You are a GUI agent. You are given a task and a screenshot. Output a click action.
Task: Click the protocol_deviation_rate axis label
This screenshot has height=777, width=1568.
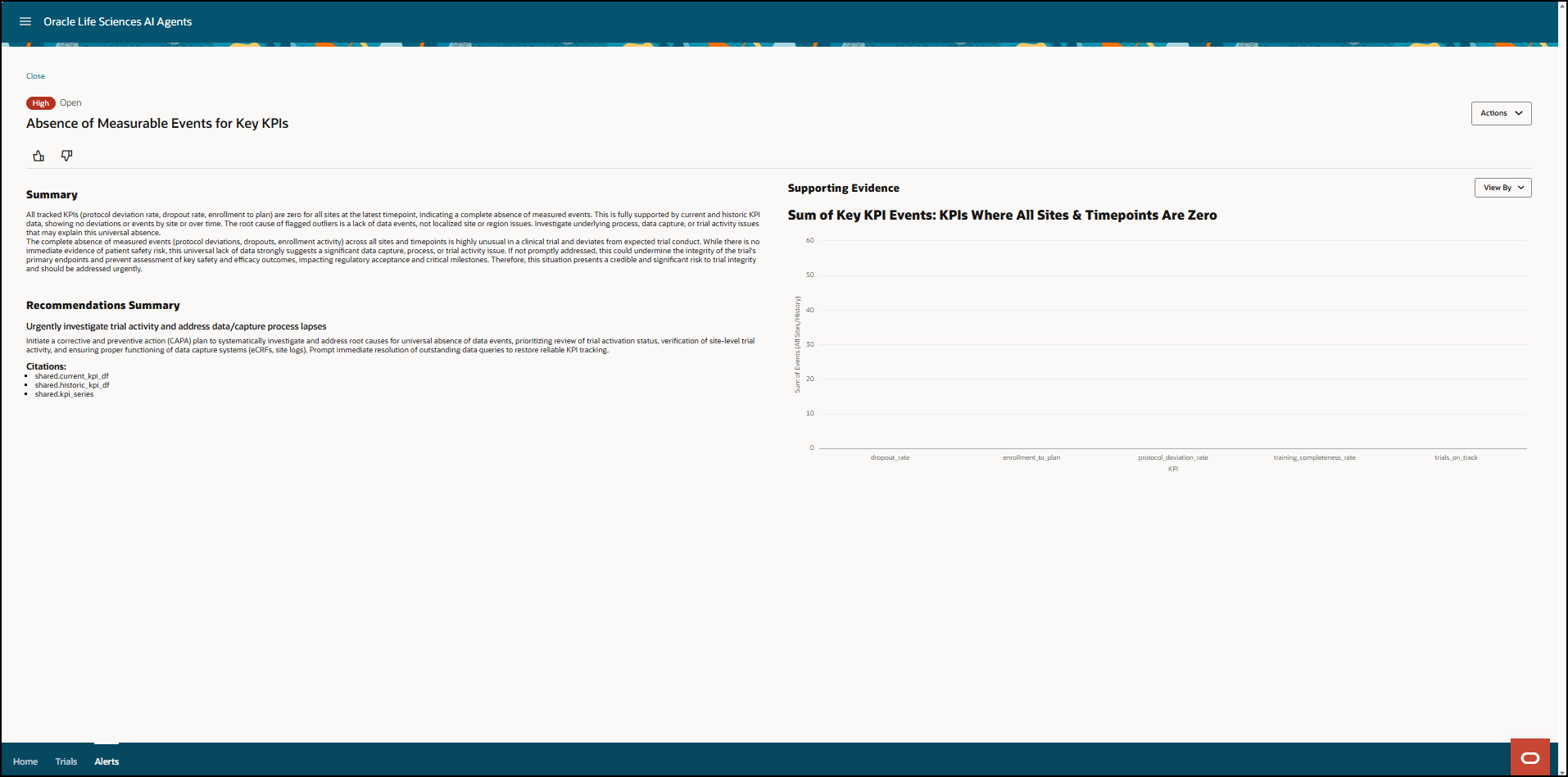pyautogui.click(x=1173, y=457)
